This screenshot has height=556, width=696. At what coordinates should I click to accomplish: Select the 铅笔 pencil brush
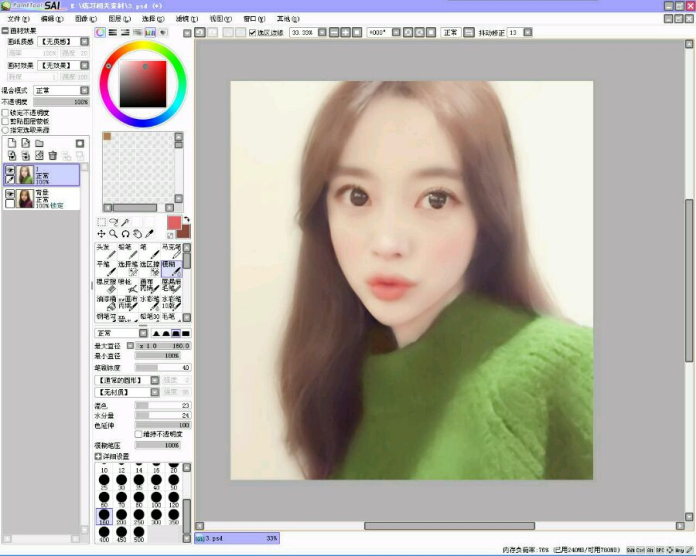point(127,251)
